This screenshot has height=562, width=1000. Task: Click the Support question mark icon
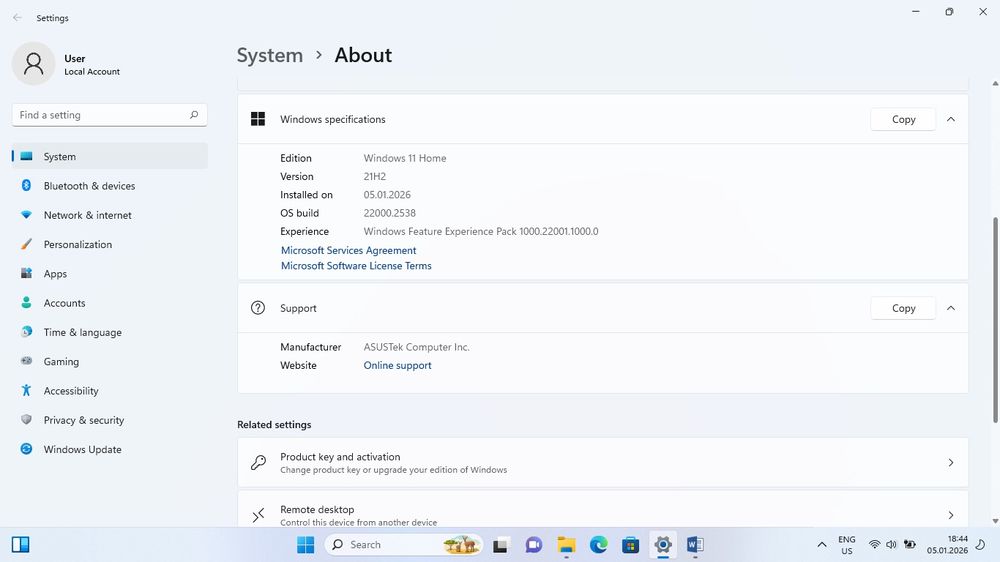point(258,308)
